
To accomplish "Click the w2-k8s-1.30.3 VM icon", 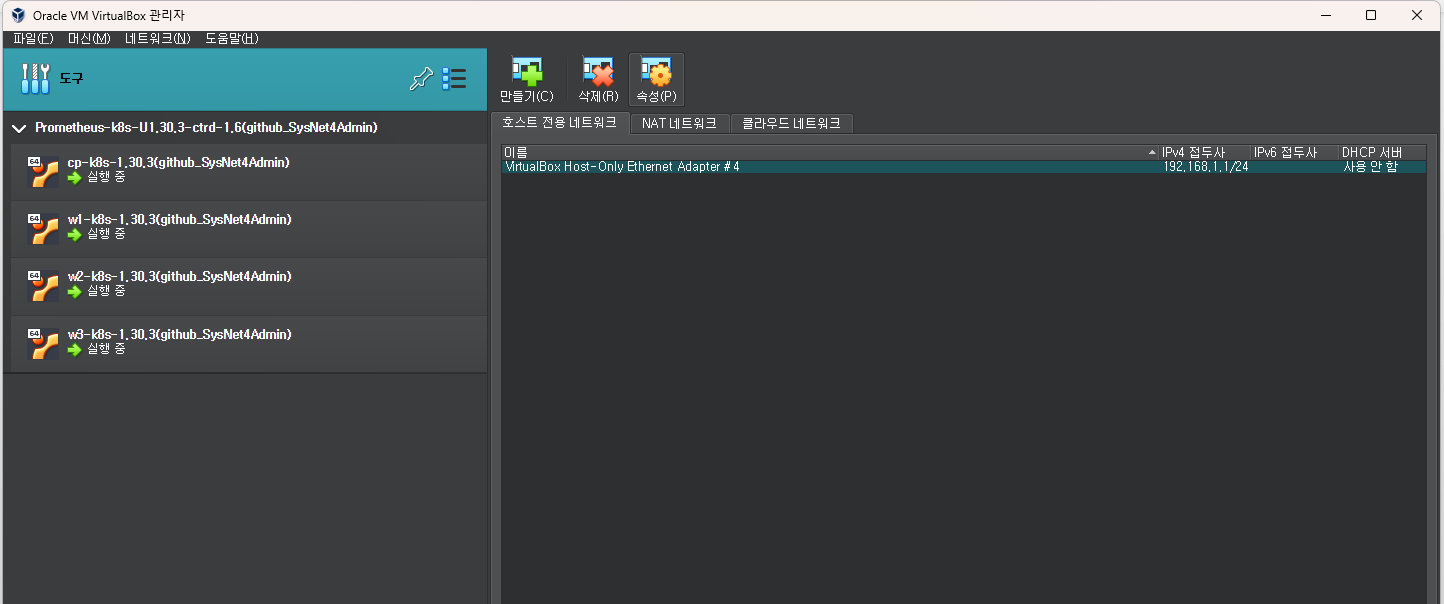I will point(43,286).
